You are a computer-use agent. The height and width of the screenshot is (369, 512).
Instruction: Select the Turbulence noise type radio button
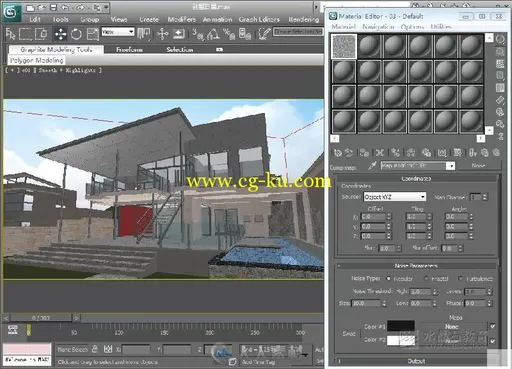pos(461,278)
